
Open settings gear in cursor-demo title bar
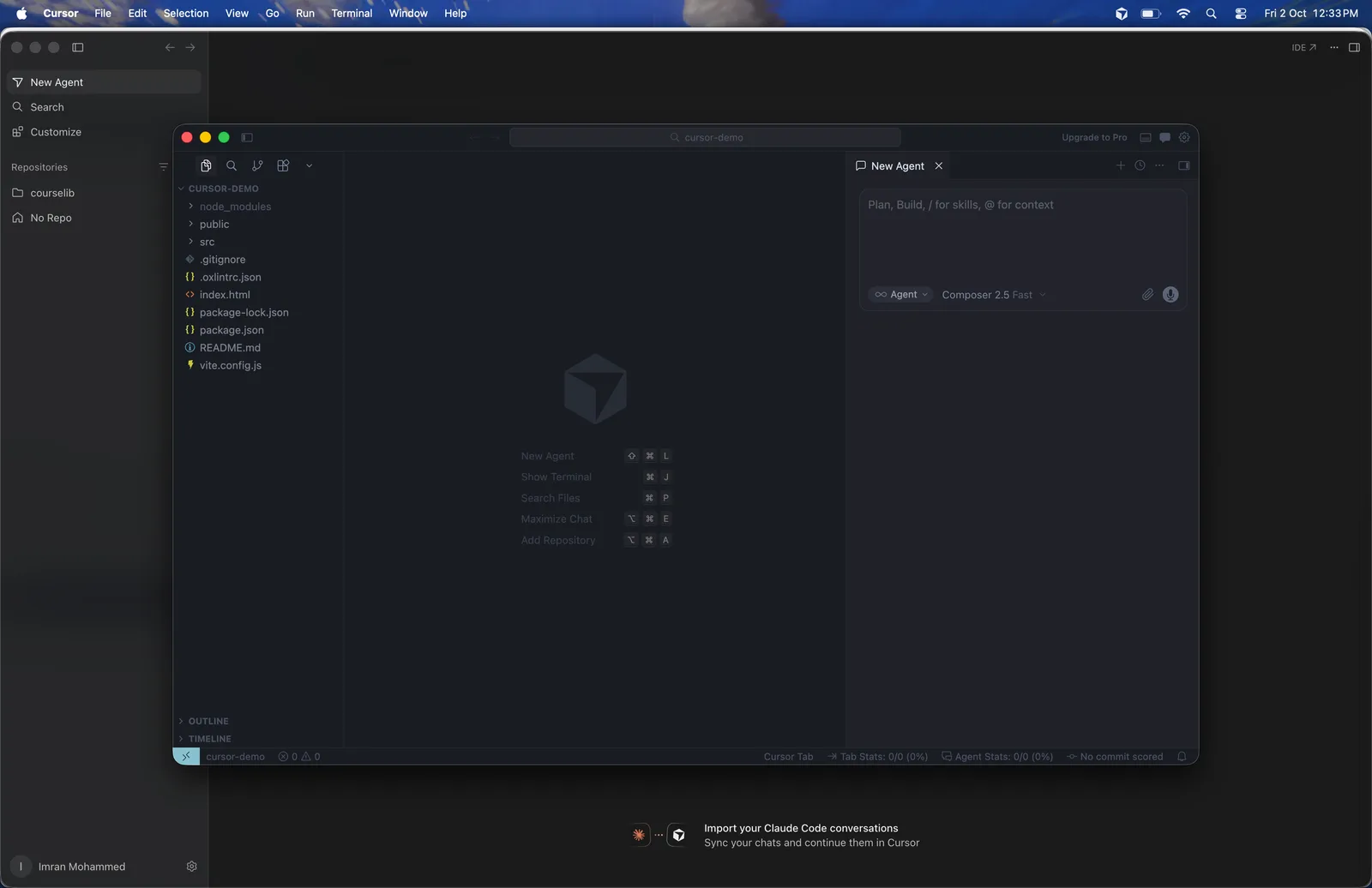(x=1184, y=137)
